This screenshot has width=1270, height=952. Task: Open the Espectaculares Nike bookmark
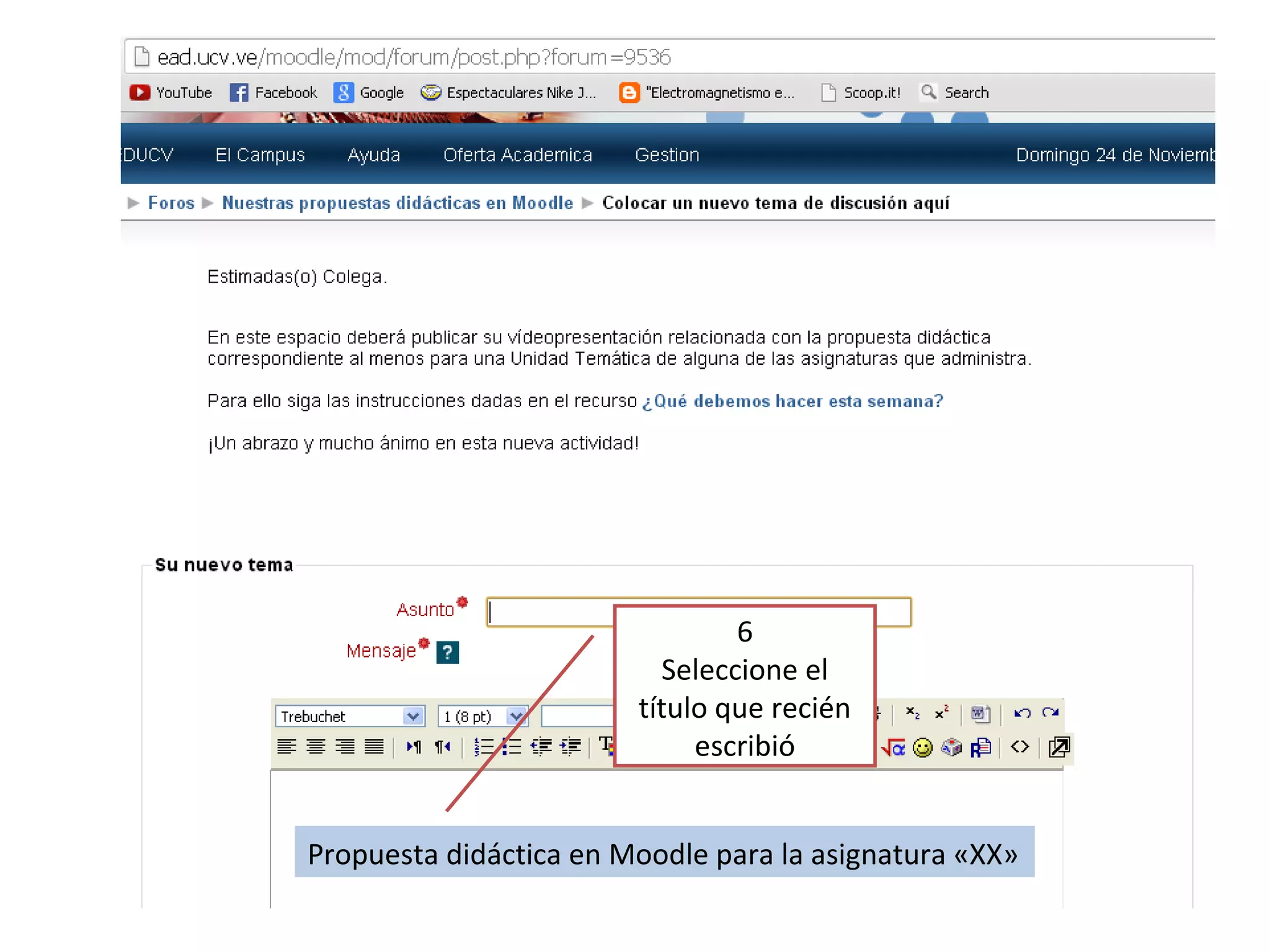(508, 92)
